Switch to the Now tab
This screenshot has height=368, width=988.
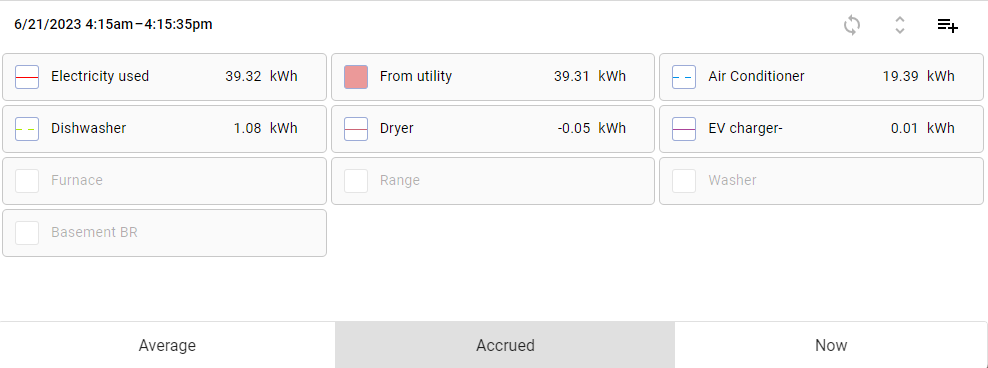(x=831, y=345)
